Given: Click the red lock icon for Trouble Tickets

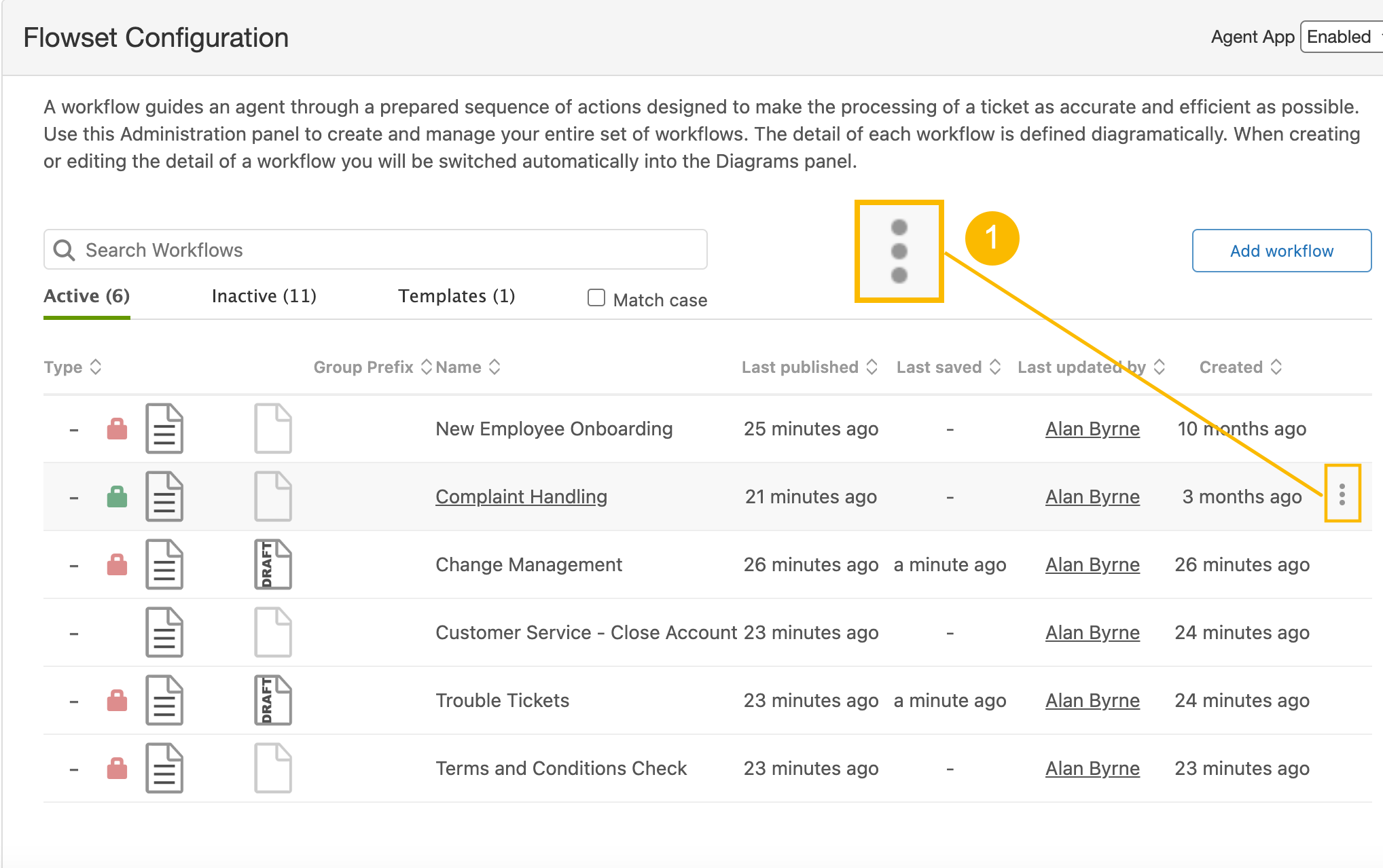Looking at the screenshot, I should (118, 701).
